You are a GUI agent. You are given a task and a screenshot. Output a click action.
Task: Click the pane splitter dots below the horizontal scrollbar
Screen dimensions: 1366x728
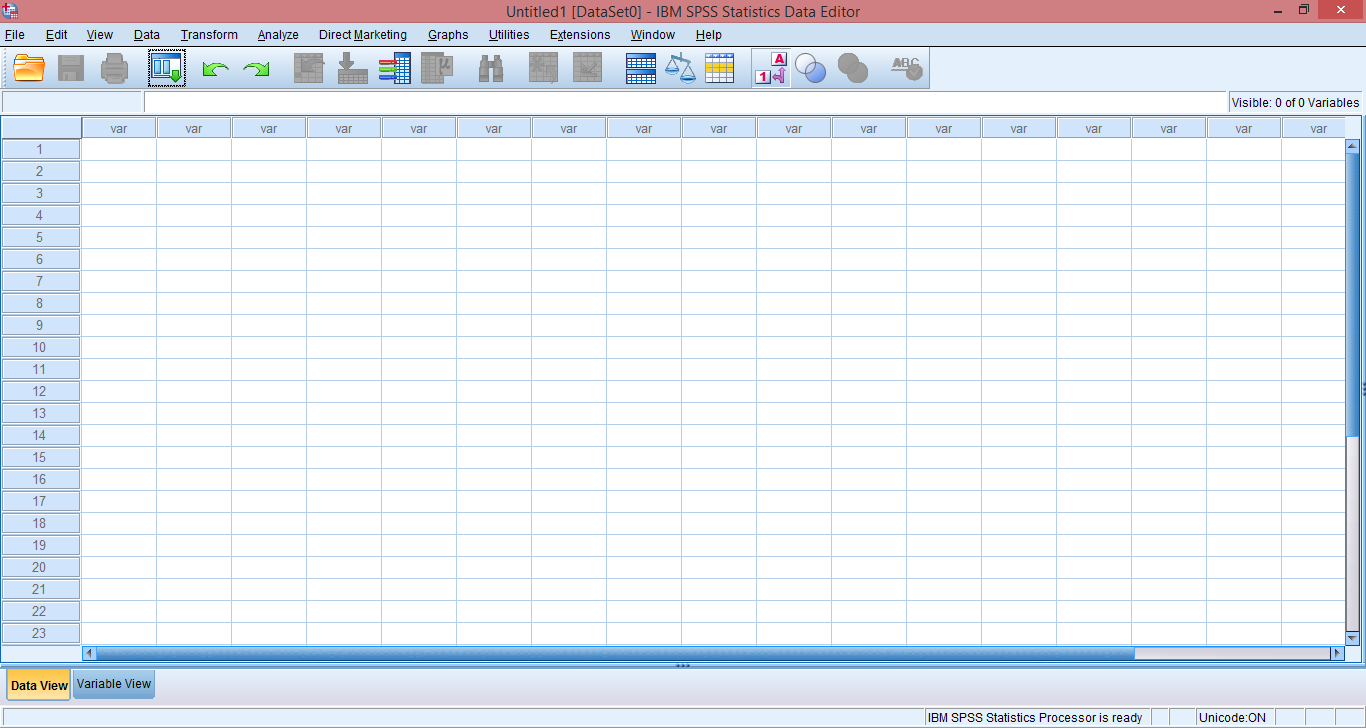click(x=683, y=665)
